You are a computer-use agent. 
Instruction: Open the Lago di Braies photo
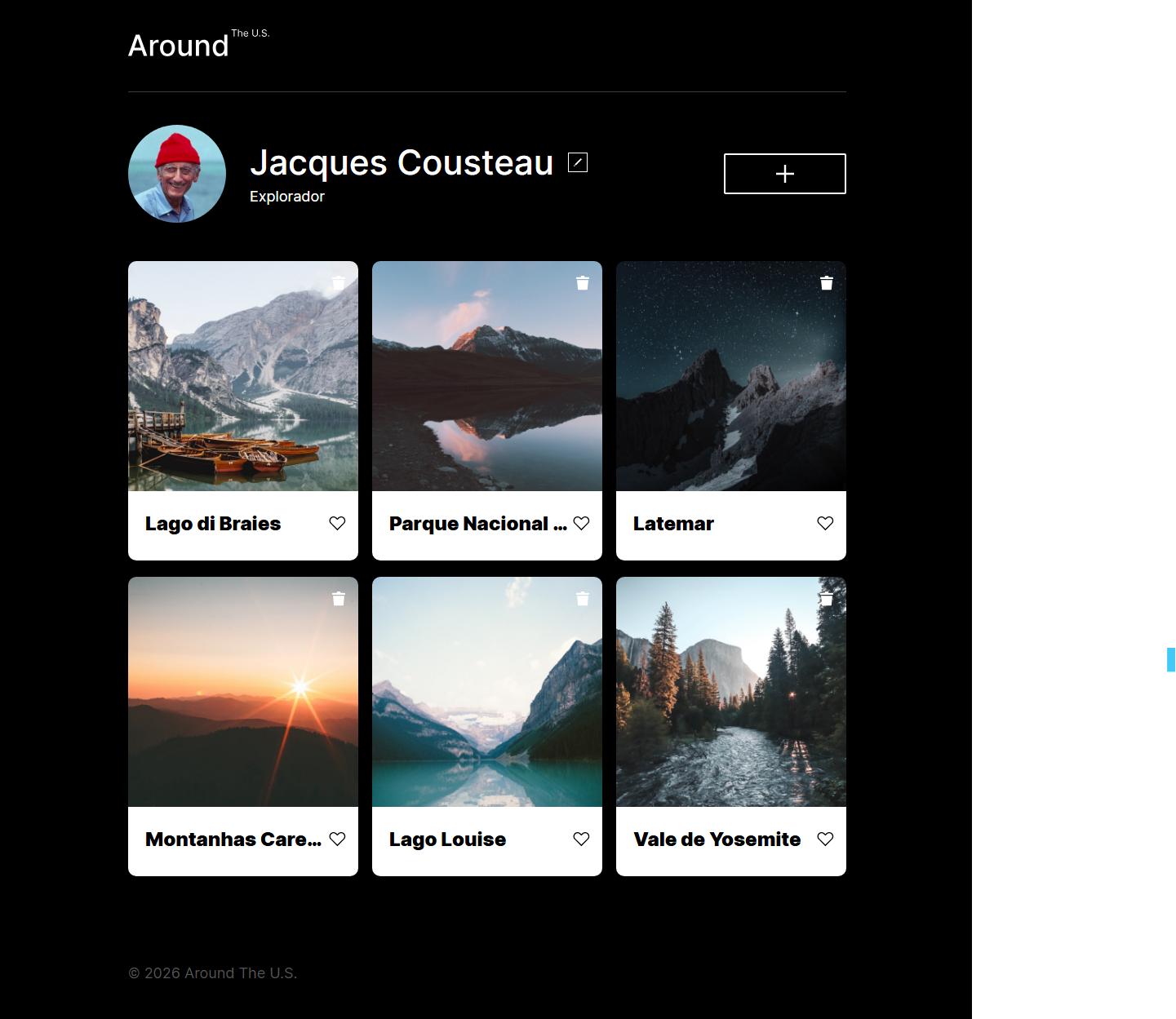[243, 383]
